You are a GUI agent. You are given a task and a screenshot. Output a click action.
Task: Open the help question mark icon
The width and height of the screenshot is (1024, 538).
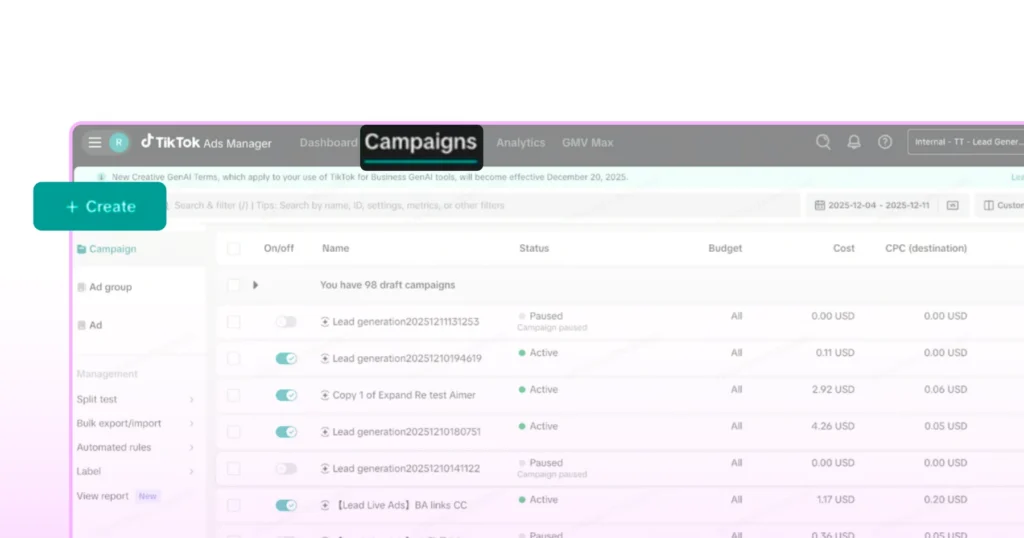click(x=885, y=142)
